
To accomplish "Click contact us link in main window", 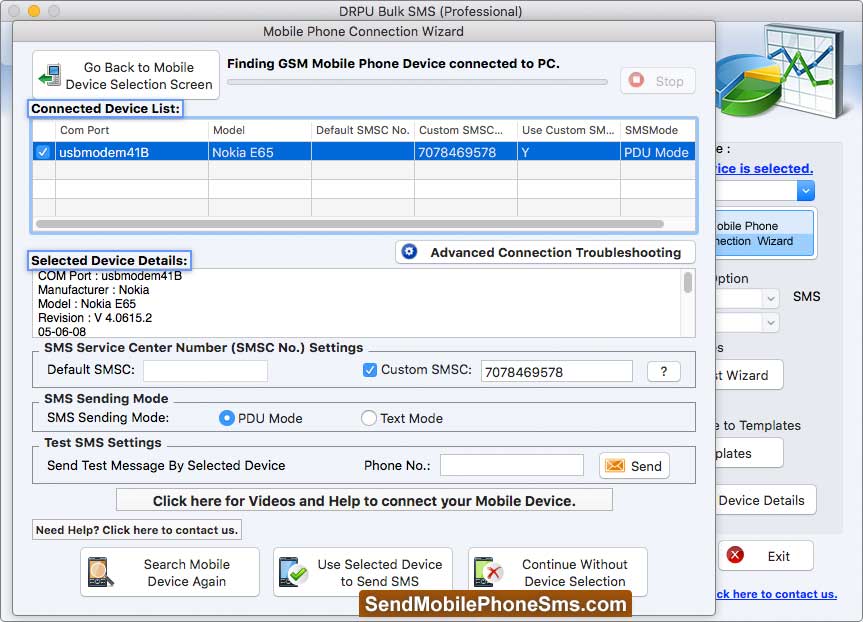I will (x=777, y=594).
